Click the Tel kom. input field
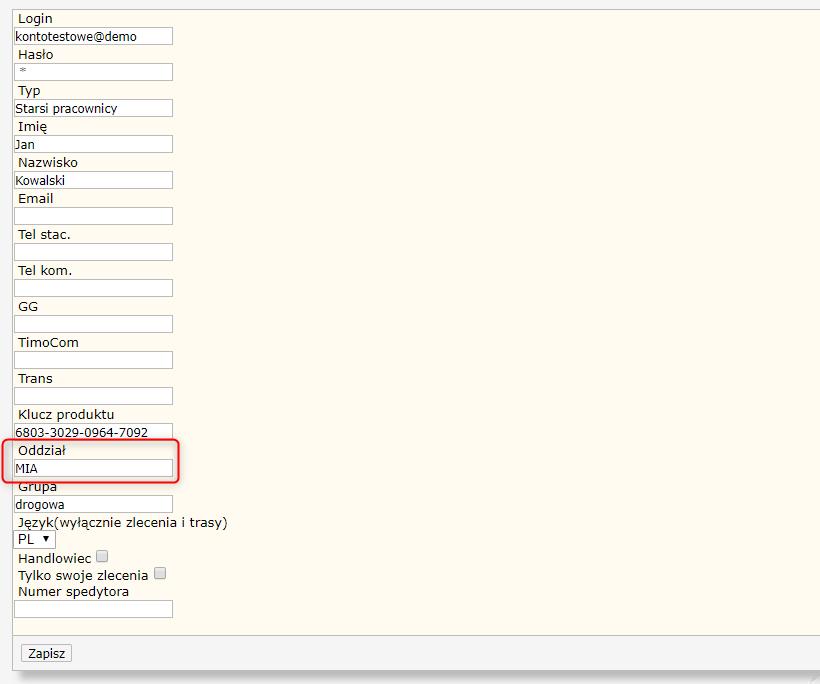 tap(93, 288)
